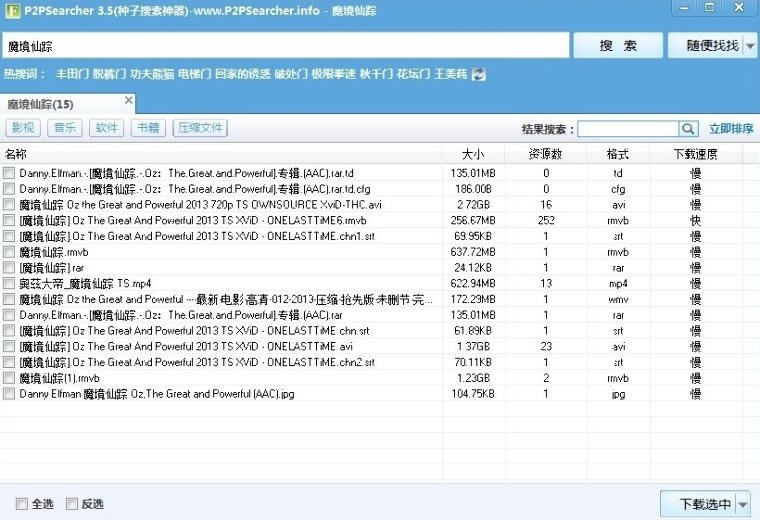
Task: Click the 104.75KB size cell
Action: (x=473, y=394)
